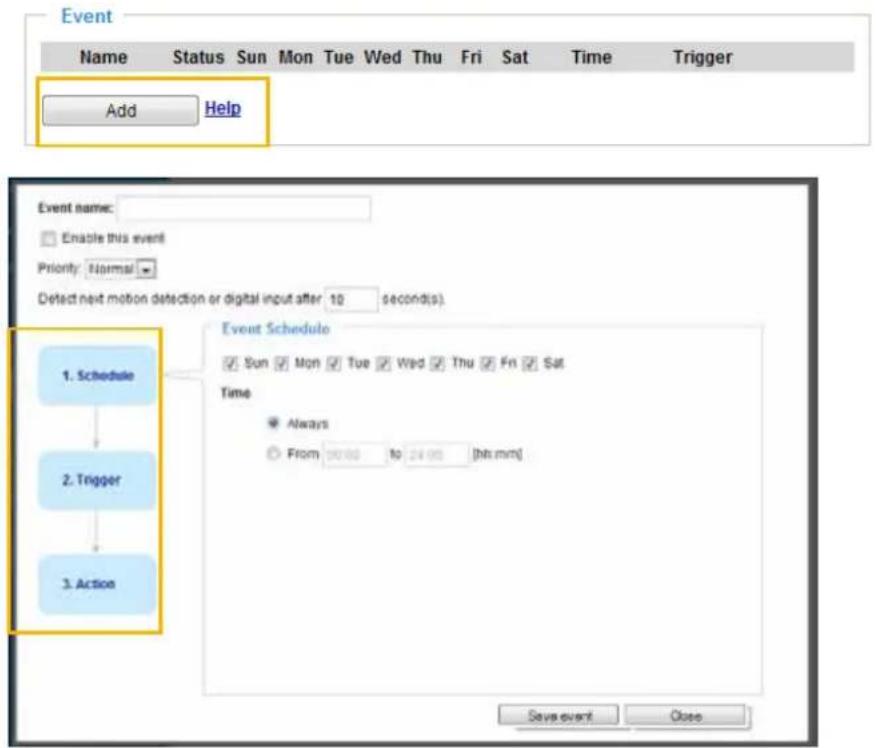876x748 pixels.
Task: Click the seconds delay input field
Action: pos(351,299)
